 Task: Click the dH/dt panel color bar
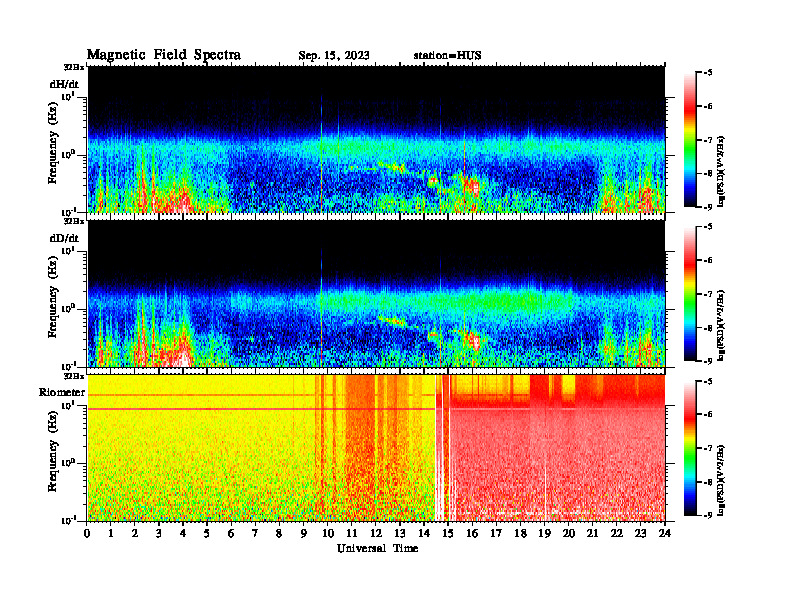click(690, 140)
